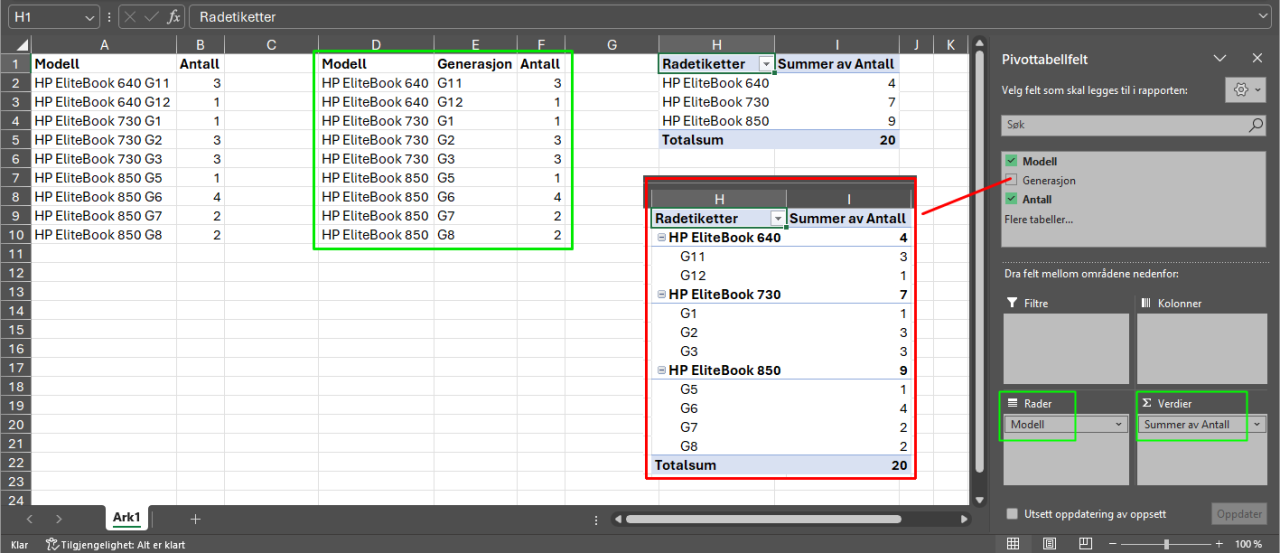This screenshot has height=553, width=1280.
Task: Click the three-dot tab bar resize handle
Action: [596, 519]
